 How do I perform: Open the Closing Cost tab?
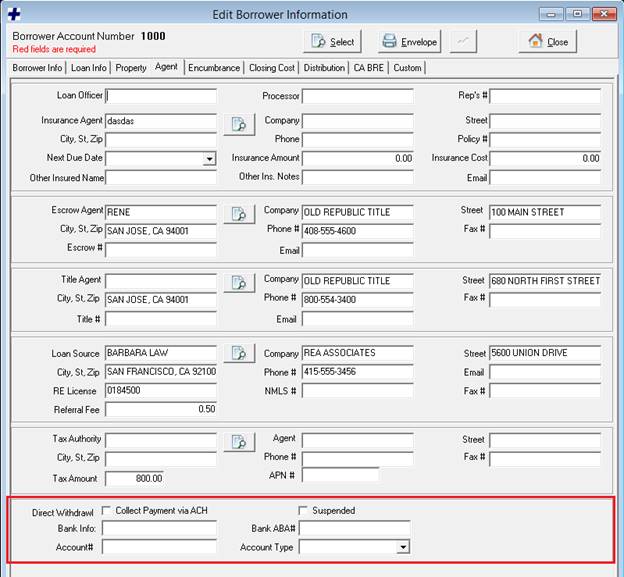pos(272,68)
